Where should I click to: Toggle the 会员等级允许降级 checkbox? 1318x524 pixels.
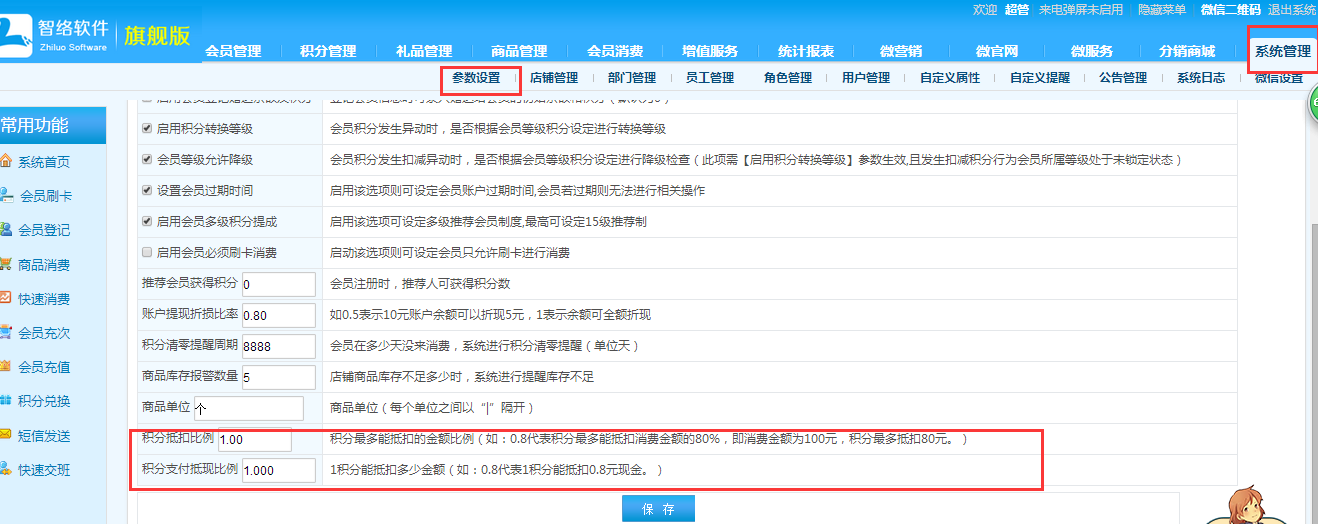click(x=147, y=159)
